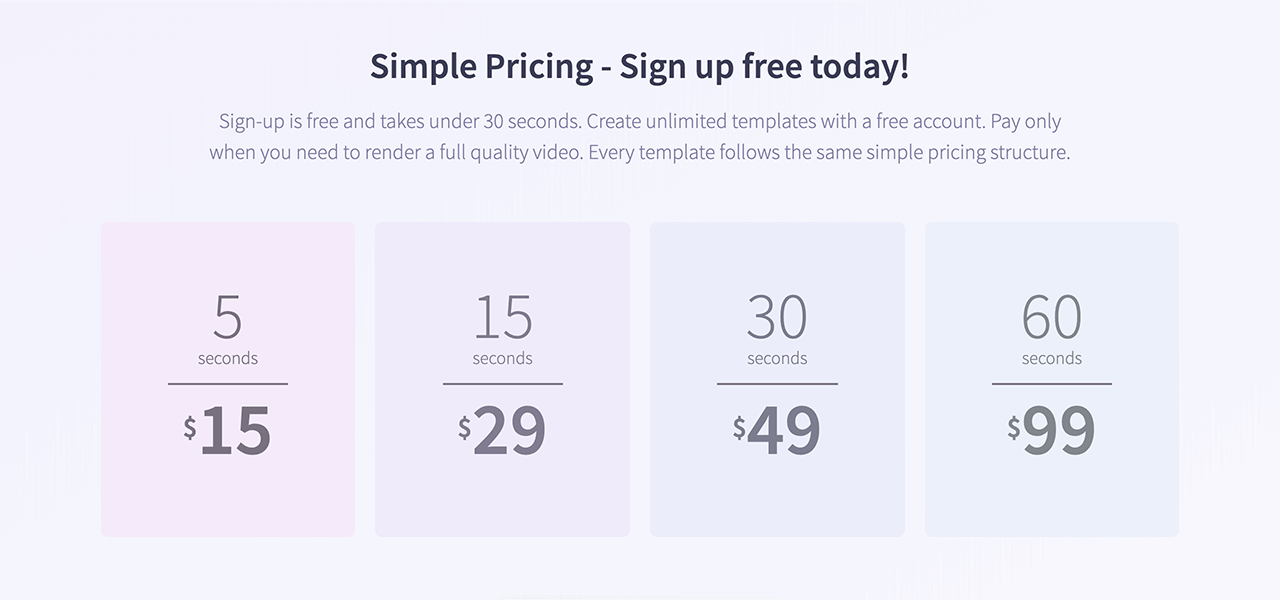Click "seconds" label under the 60
1280x600 pixels.
(1051, 358)
